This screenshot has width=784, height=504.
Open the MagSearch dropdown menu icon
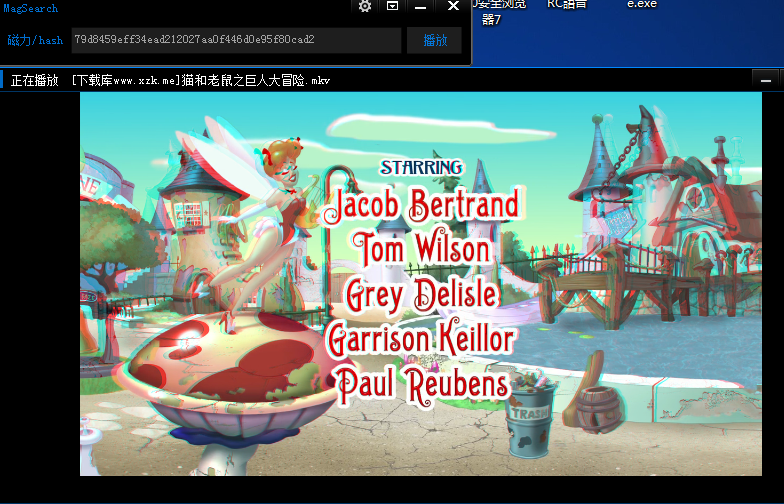pos(392,6)
